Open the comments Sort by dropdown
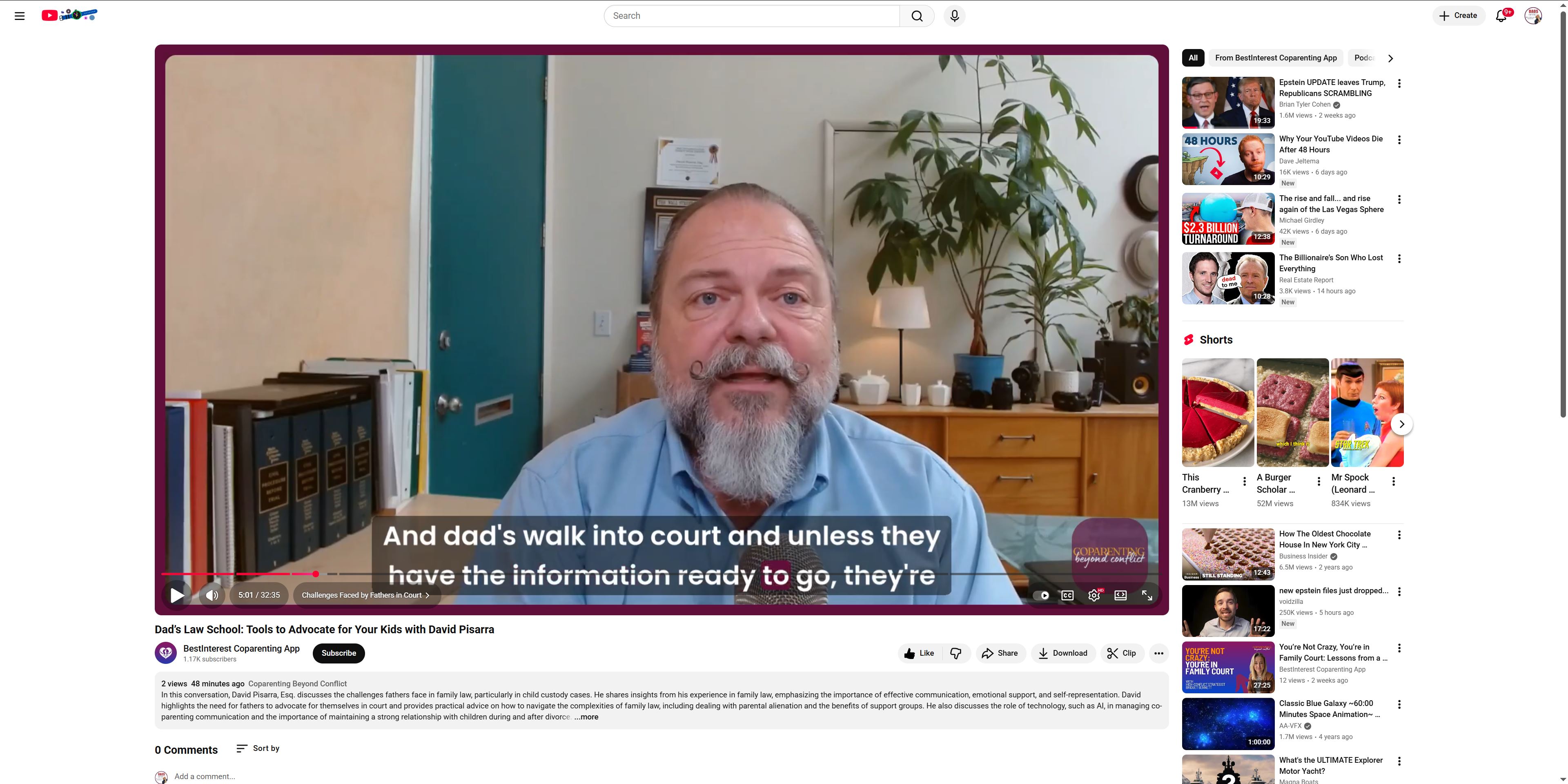The image size is (1568, 784). (x=258, y=748)
